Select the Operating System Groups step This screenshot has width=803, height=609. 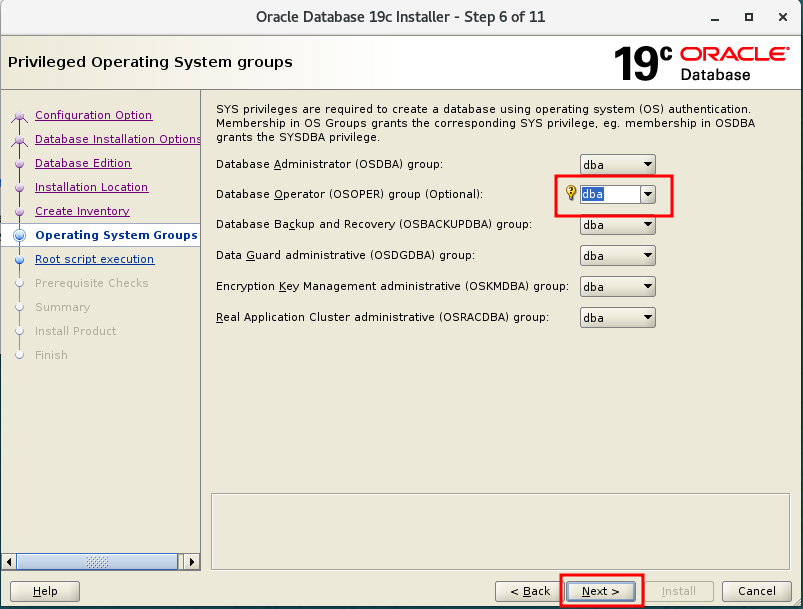tap(116, 235)
